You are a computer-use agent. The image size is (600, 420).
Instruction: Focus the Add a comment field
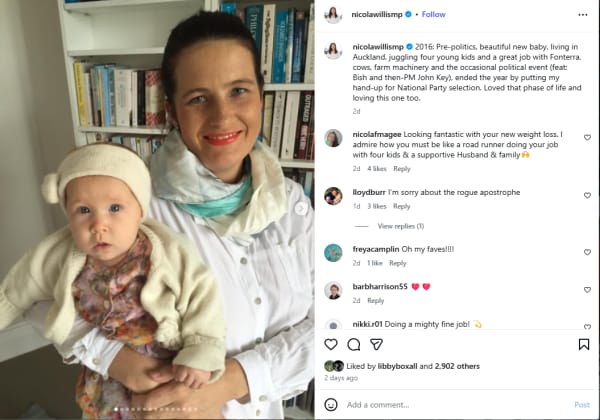point(455,405)
